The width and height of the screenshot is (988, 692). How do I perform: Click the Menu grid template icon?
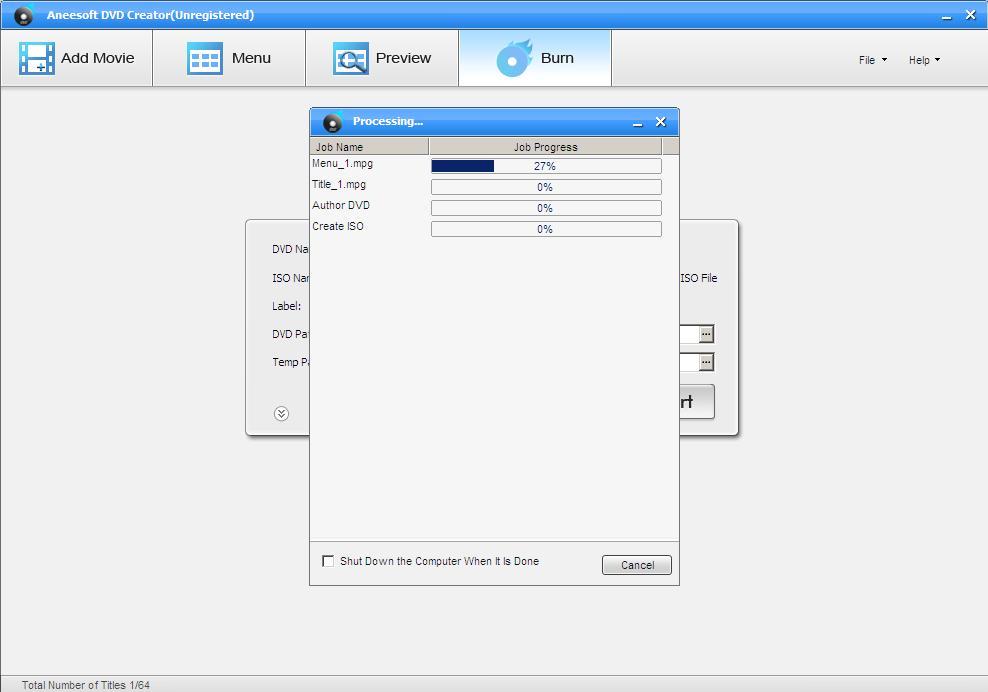(205, 58)
